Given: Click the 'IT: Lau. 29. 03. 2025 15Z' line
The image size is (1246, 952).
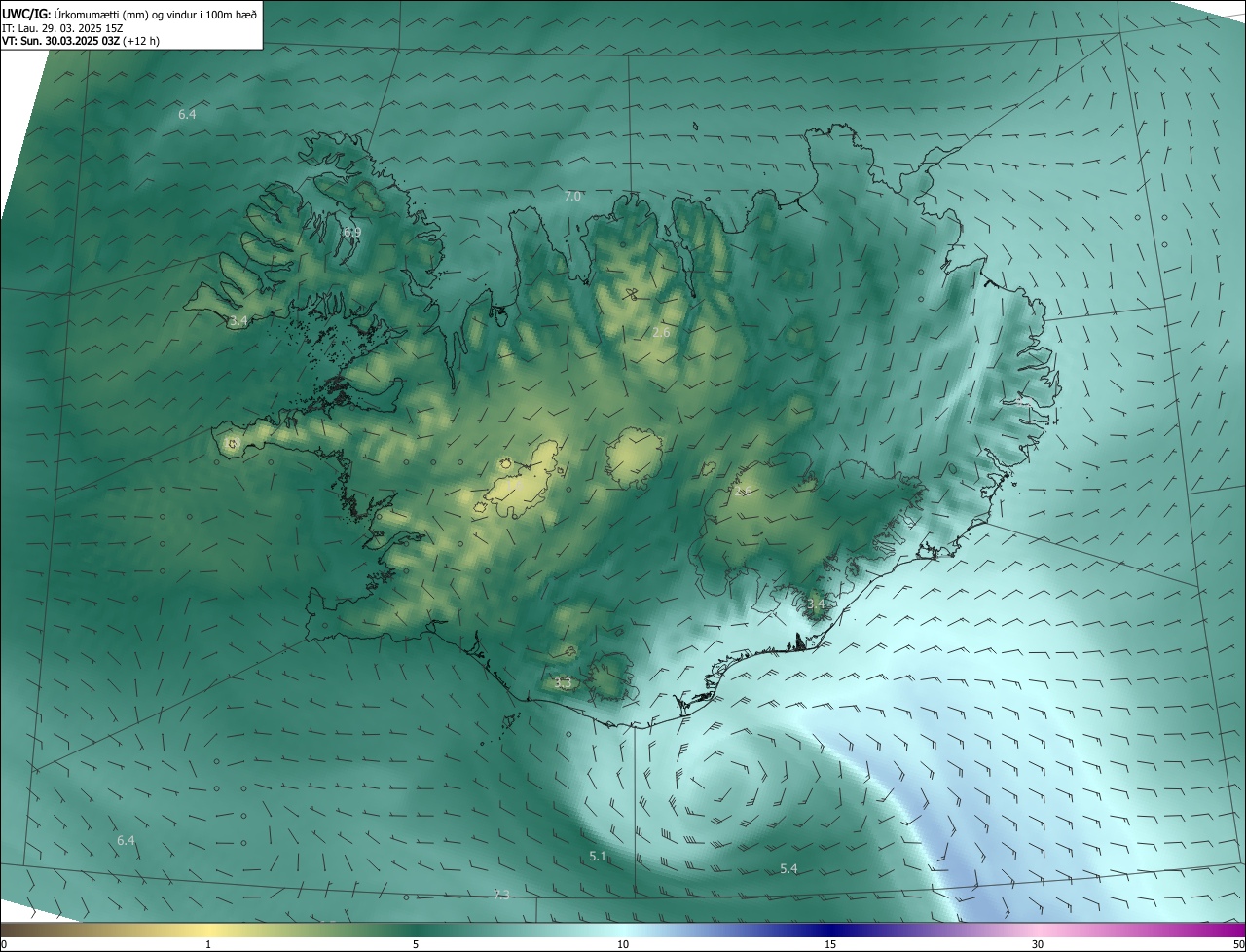Looking at the screenshot, I should click(63, 29).
